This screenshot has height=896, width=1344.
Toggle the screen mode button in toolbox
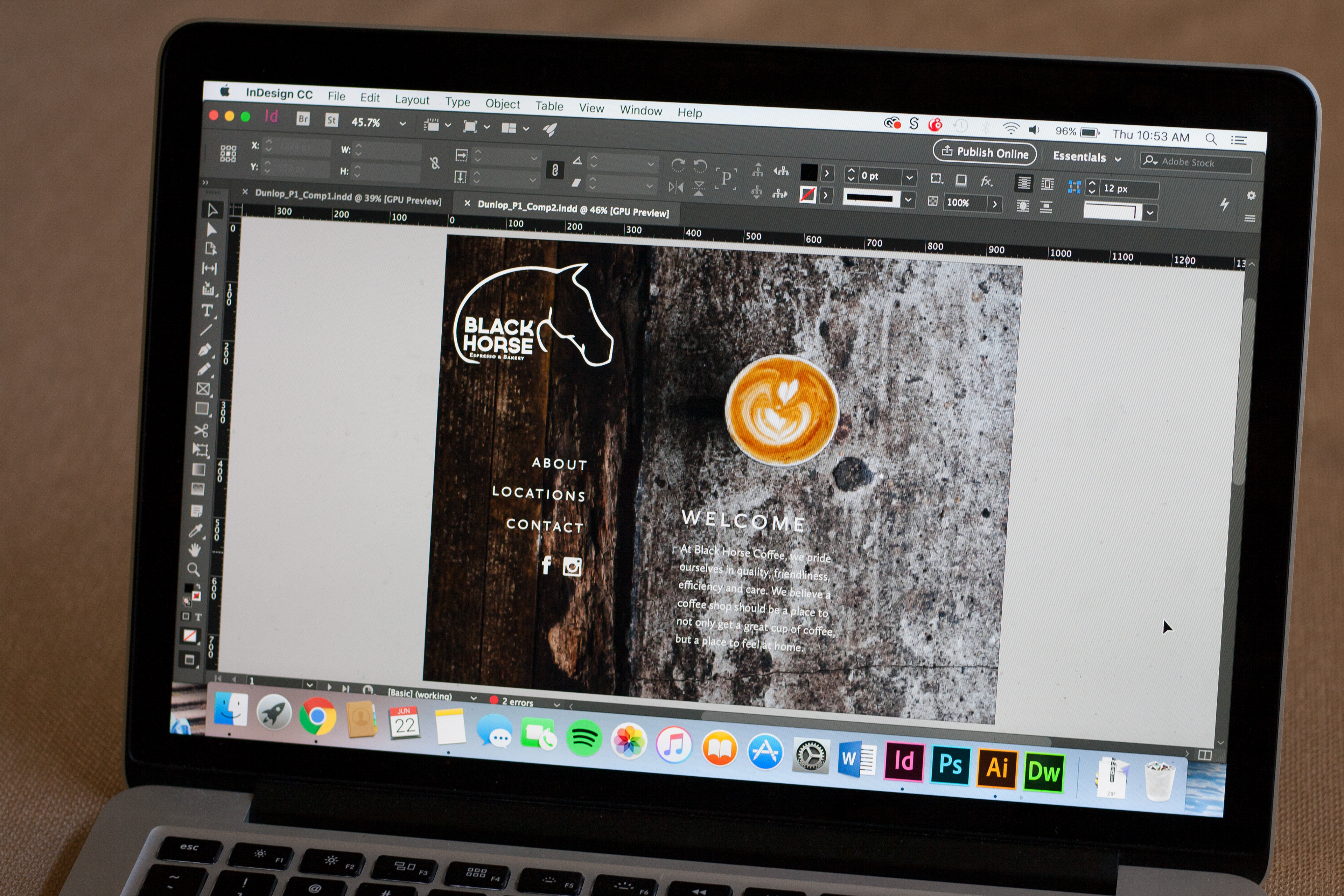pos(189,660)
